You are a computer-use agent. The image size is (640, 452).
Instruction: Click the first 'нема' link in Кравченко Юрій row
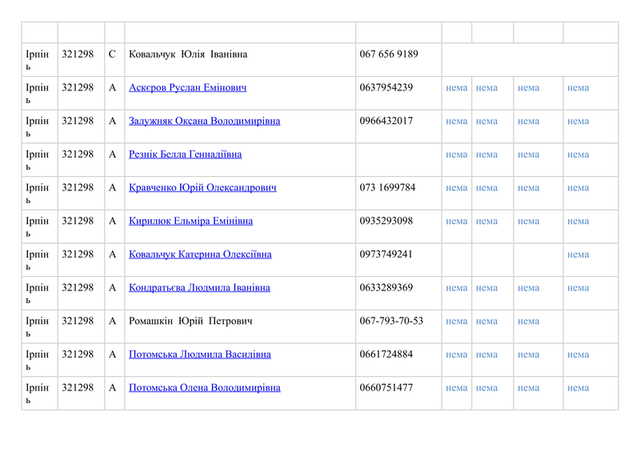pos(456,188)
